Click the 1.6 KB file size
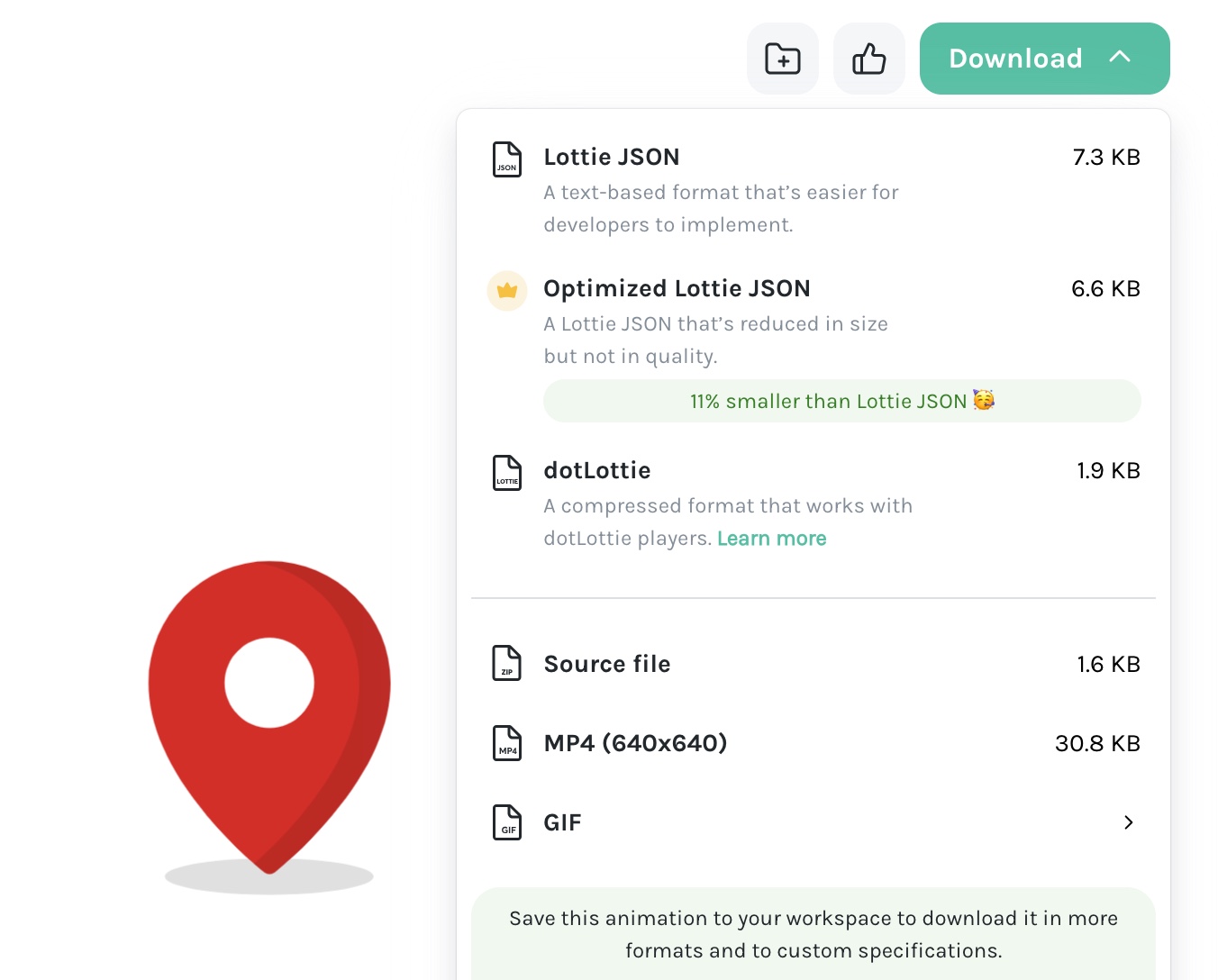Image resolution: width=1218 pixels, height=980 pixels. [1108, 664]
